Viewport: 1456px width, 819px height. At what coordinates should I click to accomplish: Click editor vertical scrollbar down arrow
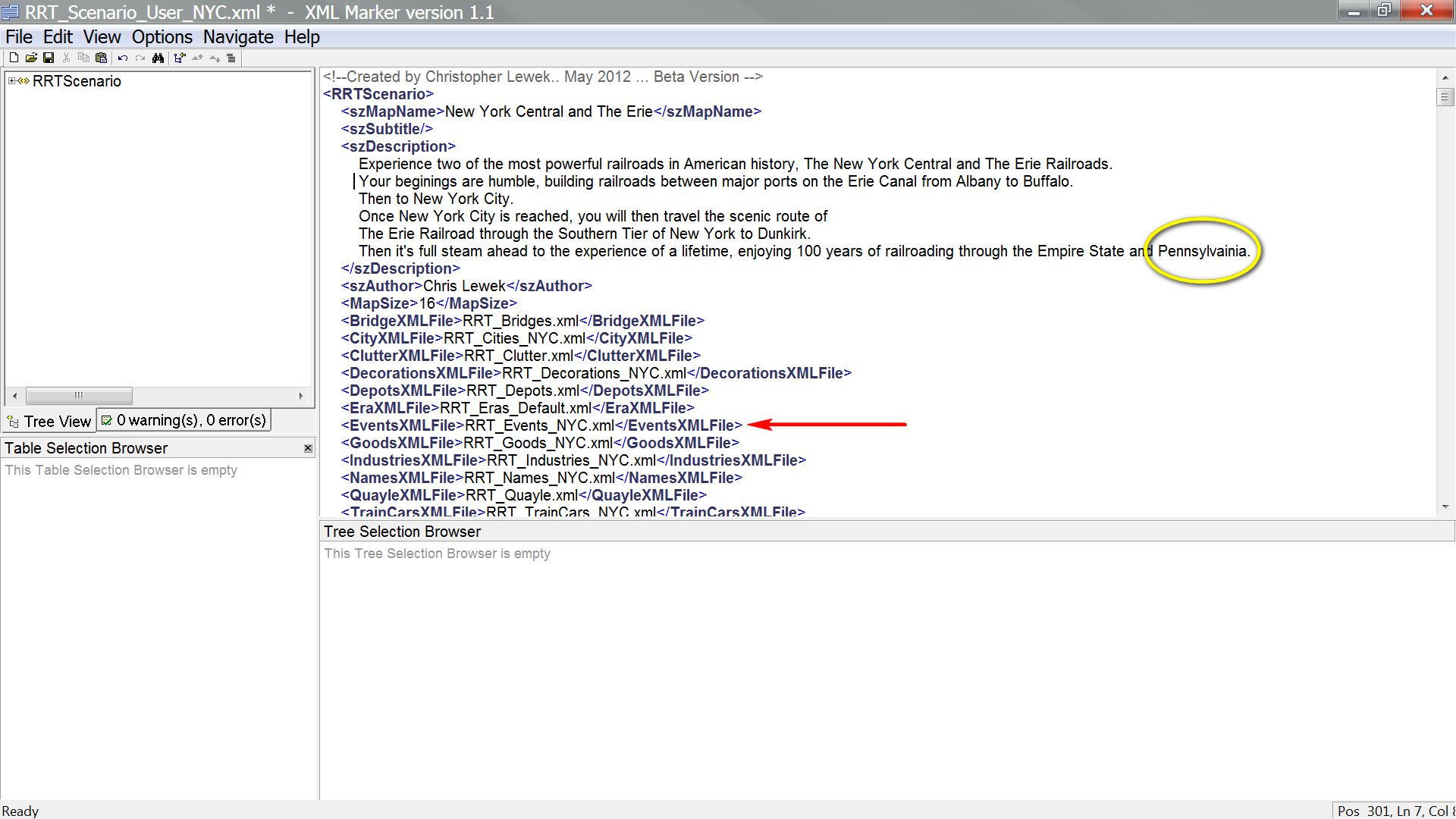click(x=1445, y=506)
